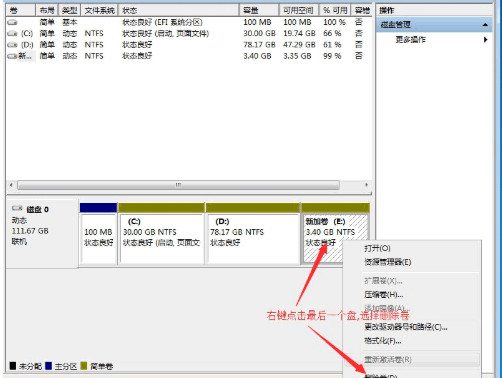Screen dimensions: 502x378
Task: Select the 磁盘管理 header in actions pane
Action: click(434, 25)
